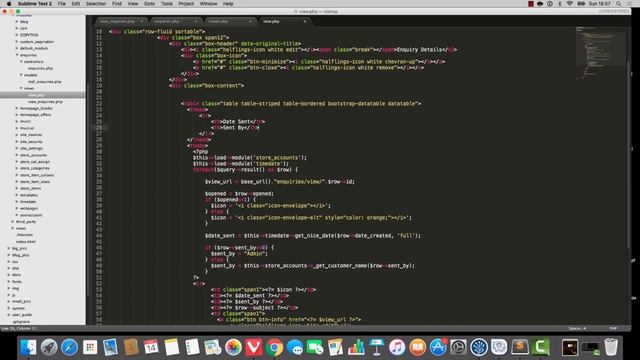The image size is (640, 360).
Task: Open the Photos app in dock
Action: [233, 347]
